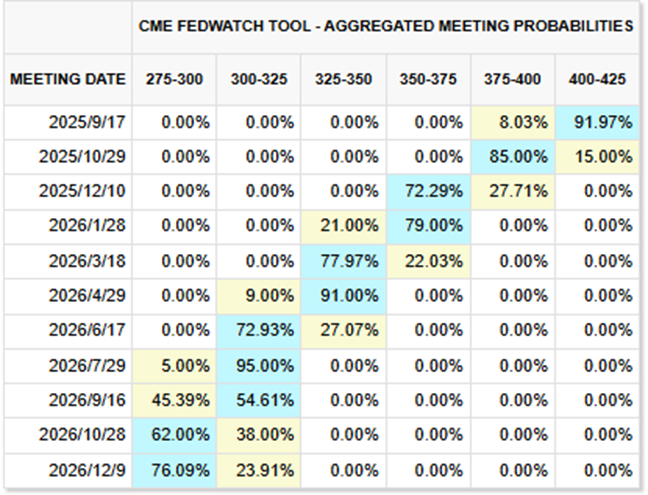Select the 375-400 column header

(512, 80)
